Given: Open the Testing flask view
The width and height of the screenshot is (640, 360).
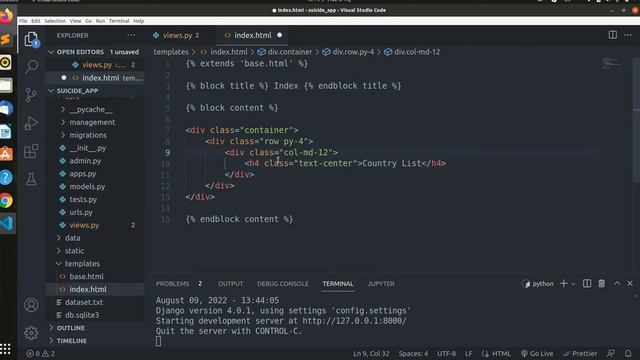Looking at the screenshot, I should 31,179.
